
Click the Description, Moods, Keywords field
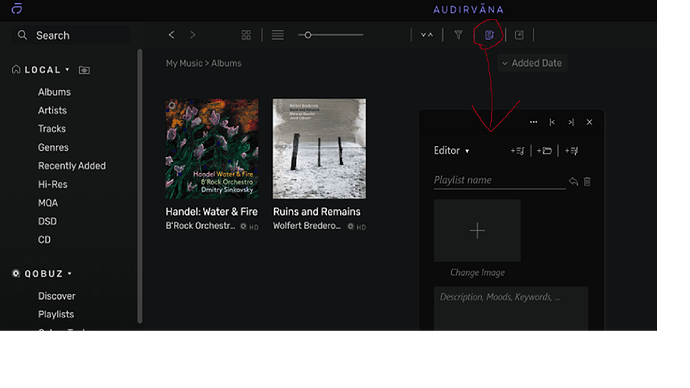coord(511,308)
